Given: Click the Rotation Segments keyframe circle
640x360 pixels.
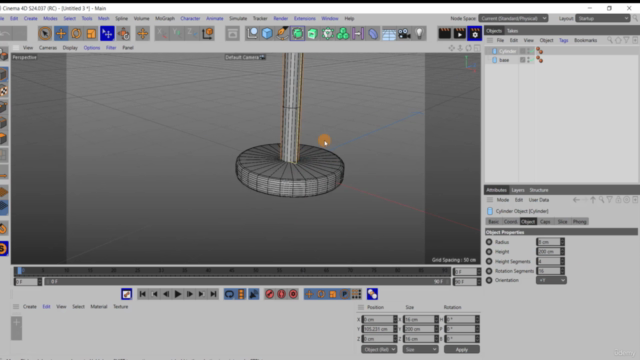Looking at the screenshot, I should click(x=489, y=271).
